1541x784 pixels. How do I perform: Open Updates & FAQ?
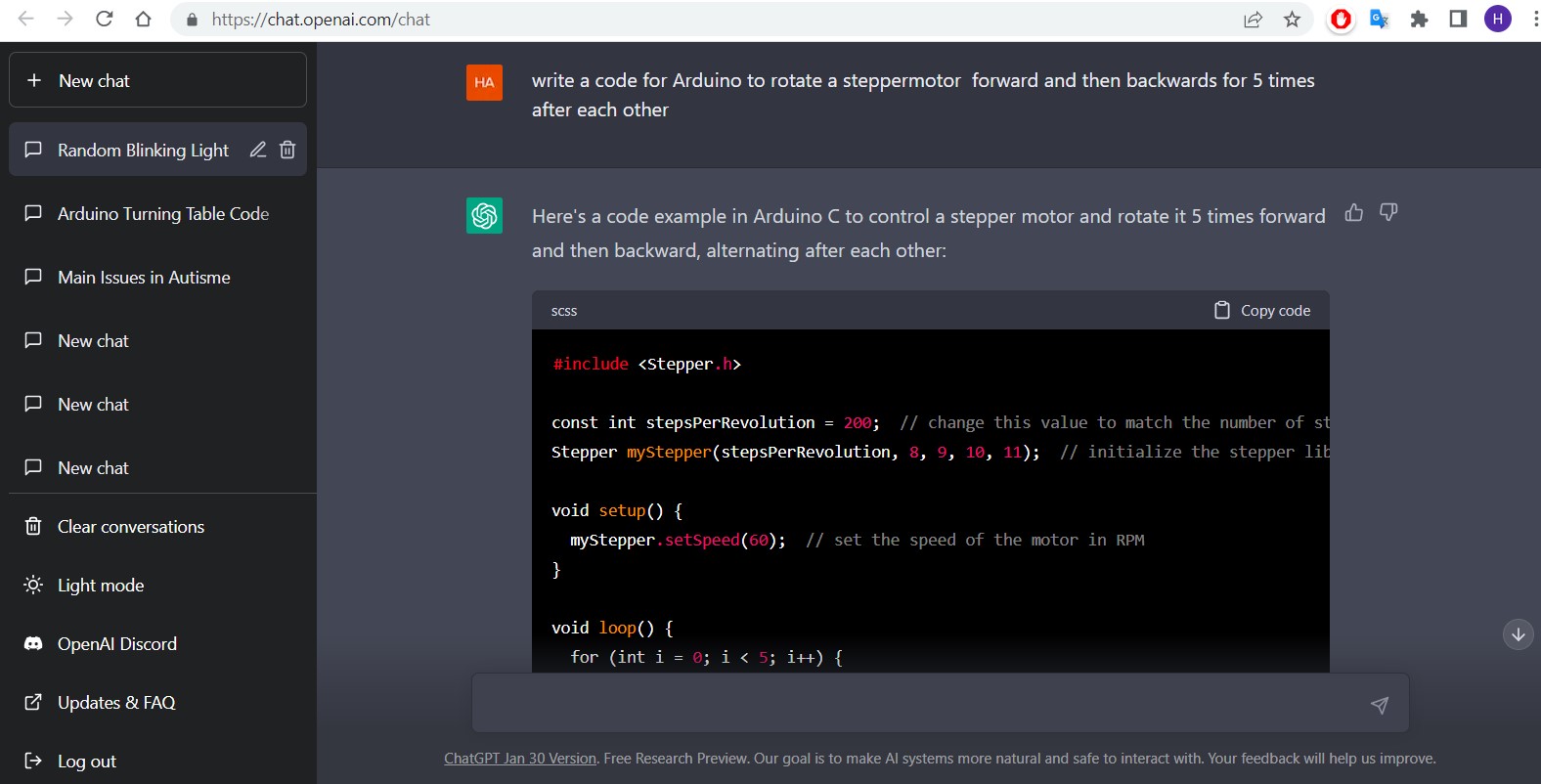[157, 702]
